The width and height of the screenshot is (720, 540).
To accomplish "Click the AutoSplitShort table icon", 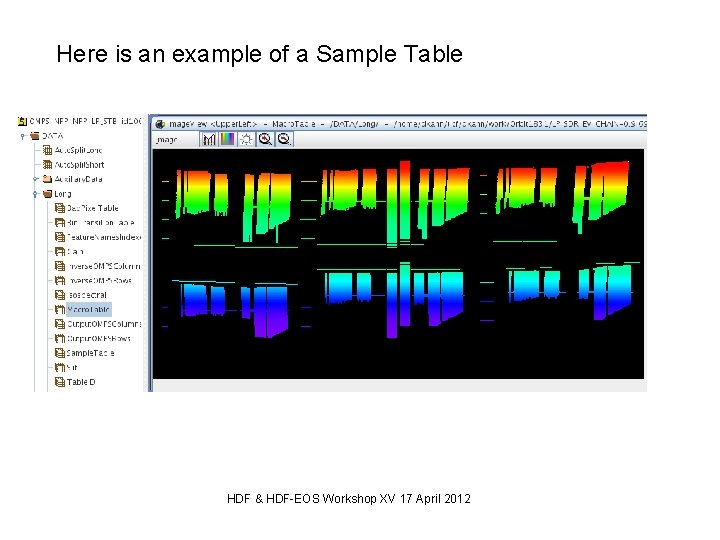I will tap(47, 165).
